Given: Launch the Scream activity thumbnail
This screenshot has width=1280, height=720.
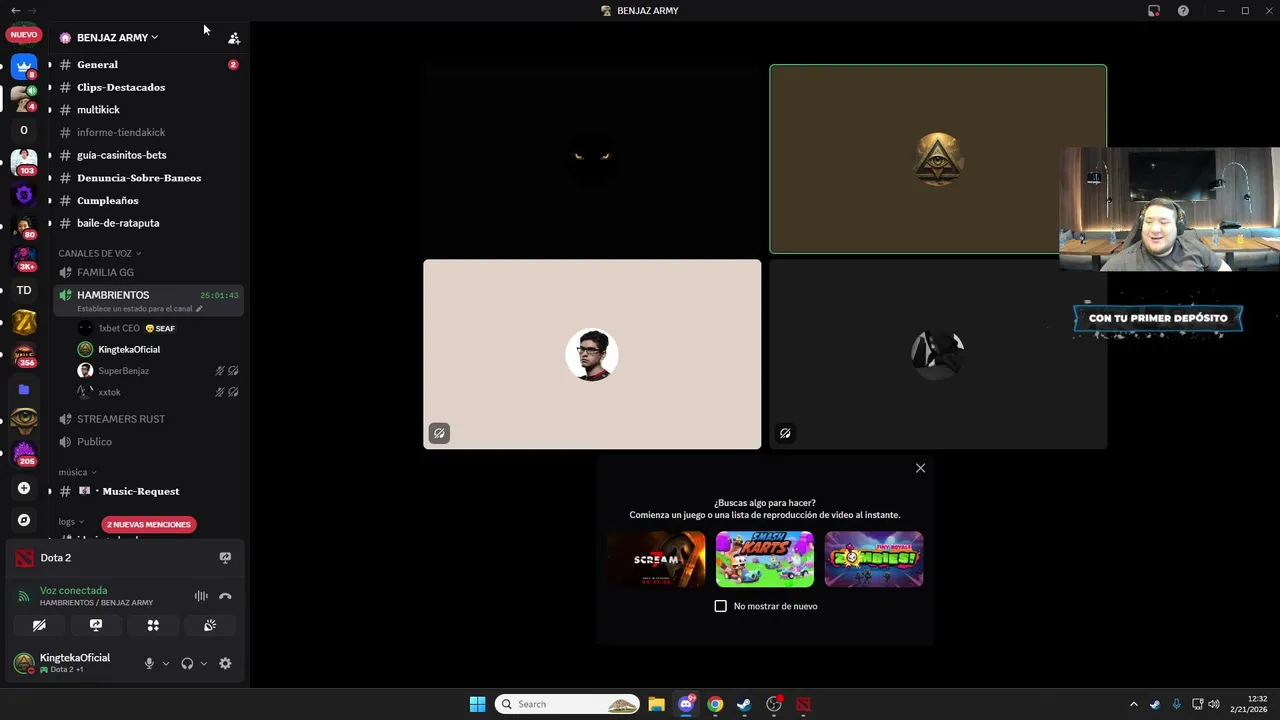Looking at the screenshot, I should point(656,559).
